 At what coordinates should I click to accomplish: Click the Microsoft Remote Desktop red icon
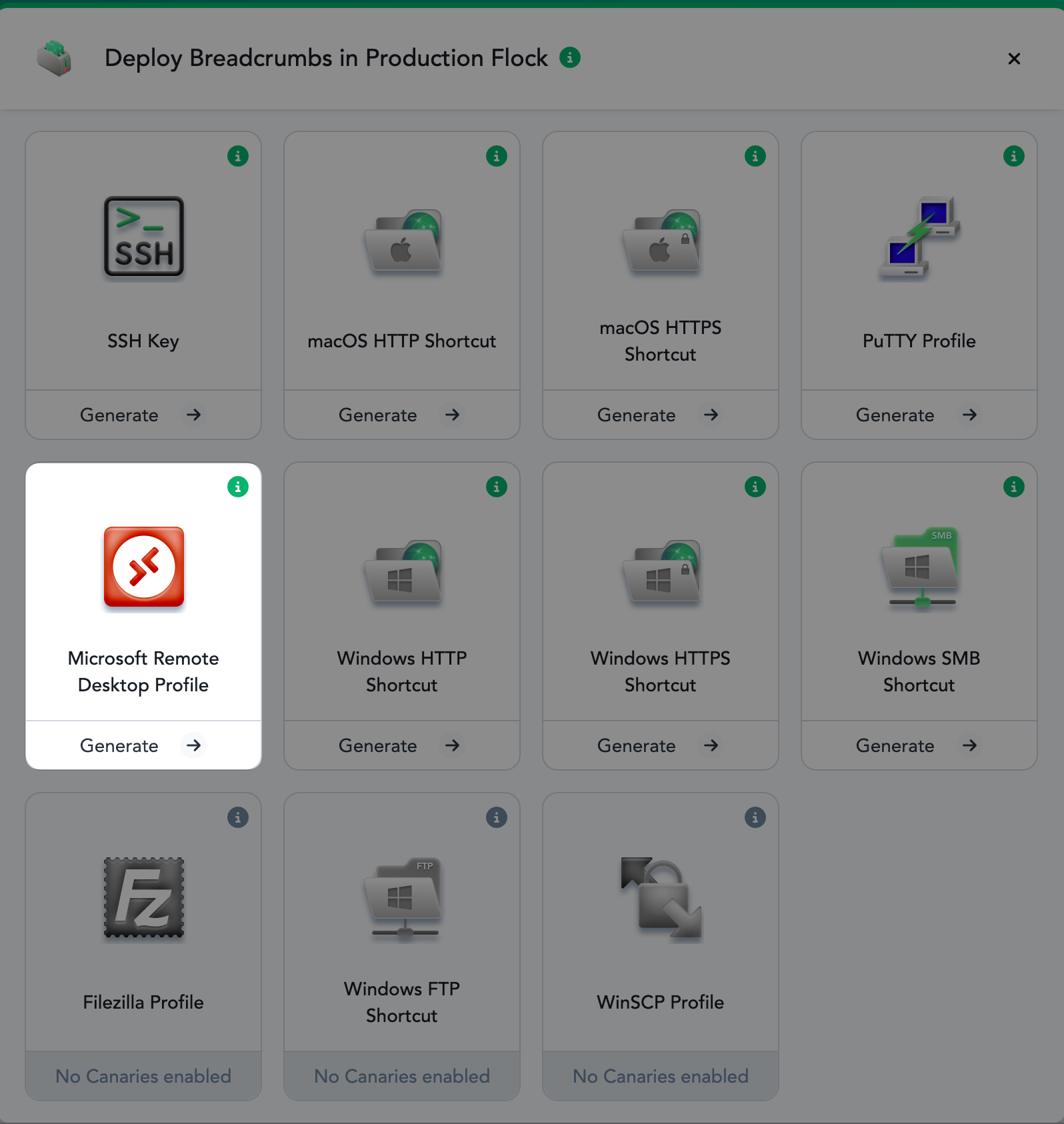pos(143,567)
